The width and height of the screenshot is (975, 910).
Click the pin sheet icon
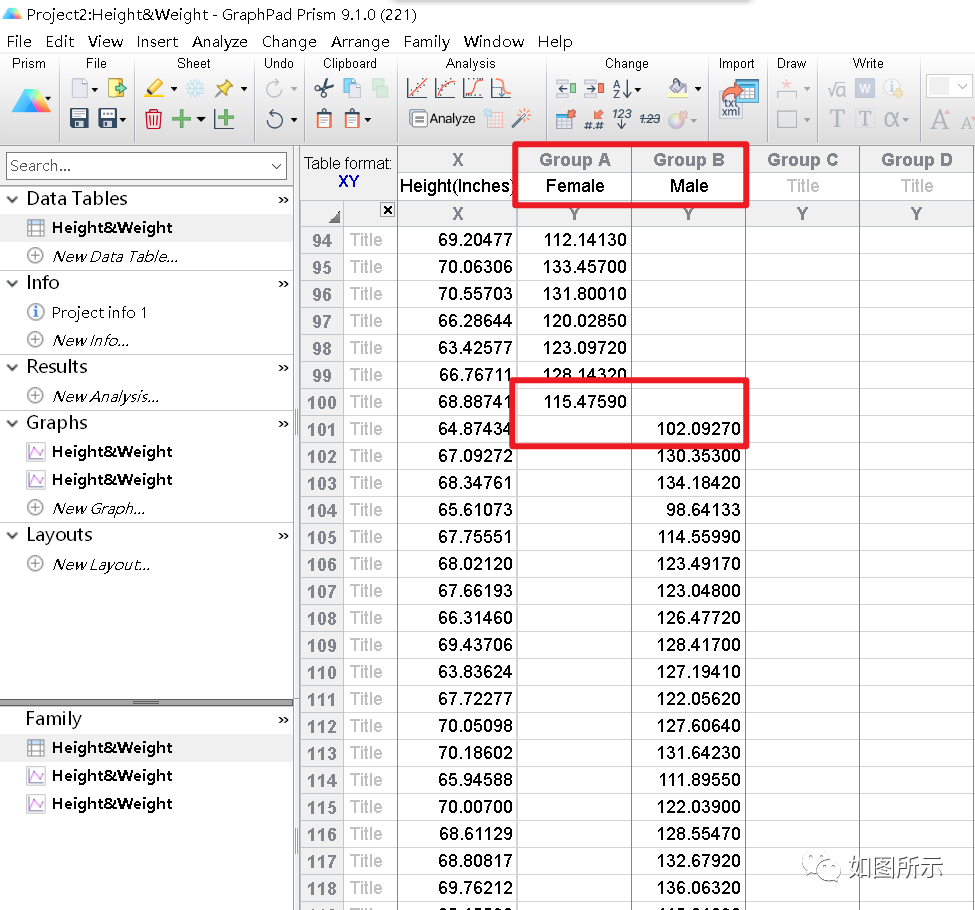click(x=224, y=88)
